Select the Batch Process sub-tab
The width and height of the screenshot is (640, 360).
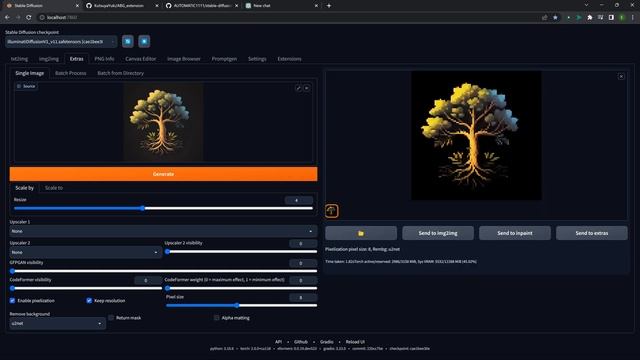(x=71, y=73)
